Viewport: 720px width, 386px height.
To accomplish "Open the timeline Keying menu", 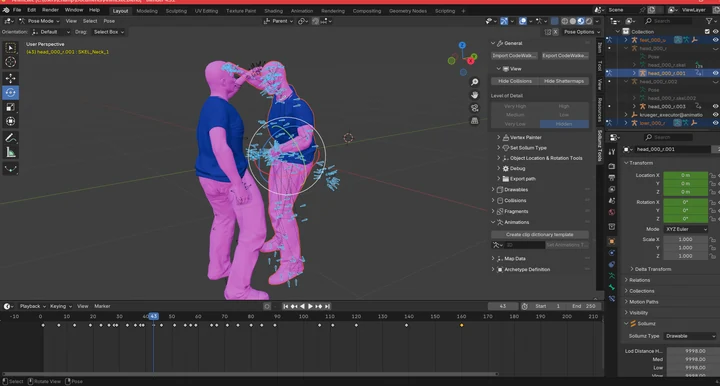I will [x=60, y=306].
